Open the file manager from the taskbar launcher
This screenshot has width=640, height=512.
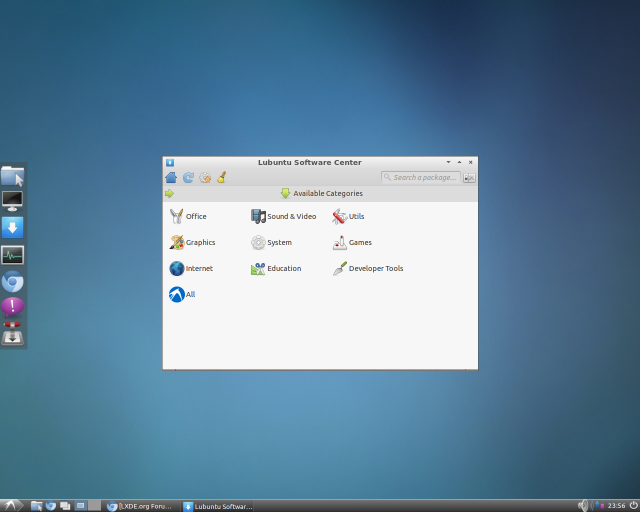coord(36,506)
